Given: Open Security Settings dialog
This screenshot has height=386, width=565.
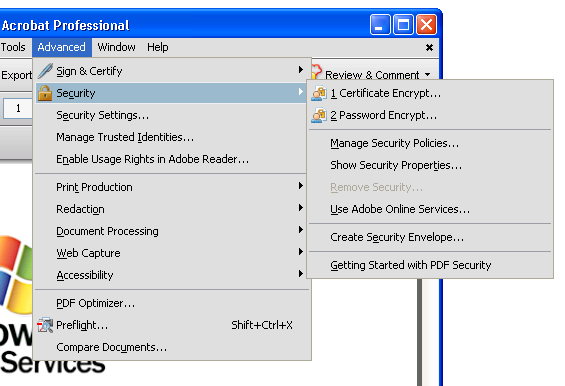Looking at the screenshot, I should [x=171, y=115].
